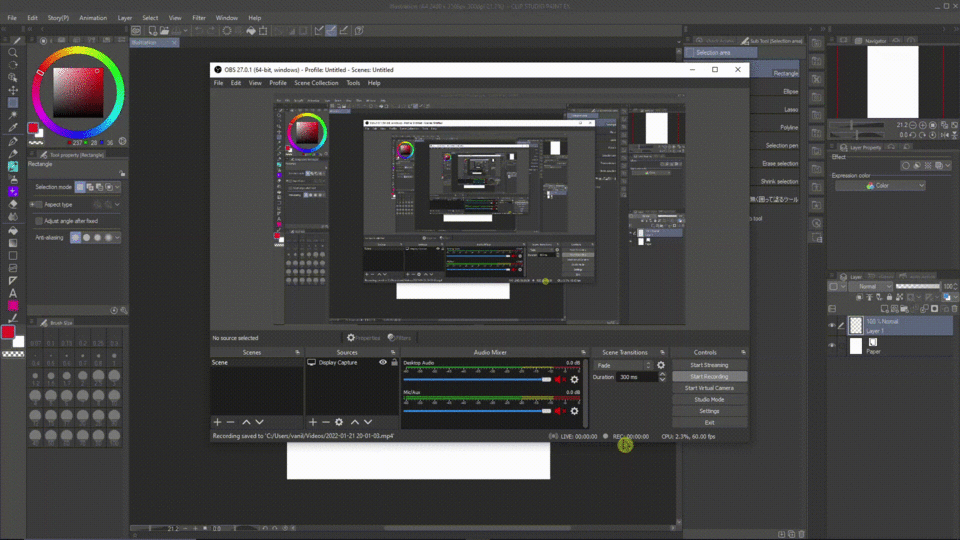
Task: Click Start Streaming button
Action: [x=710, y=365]
